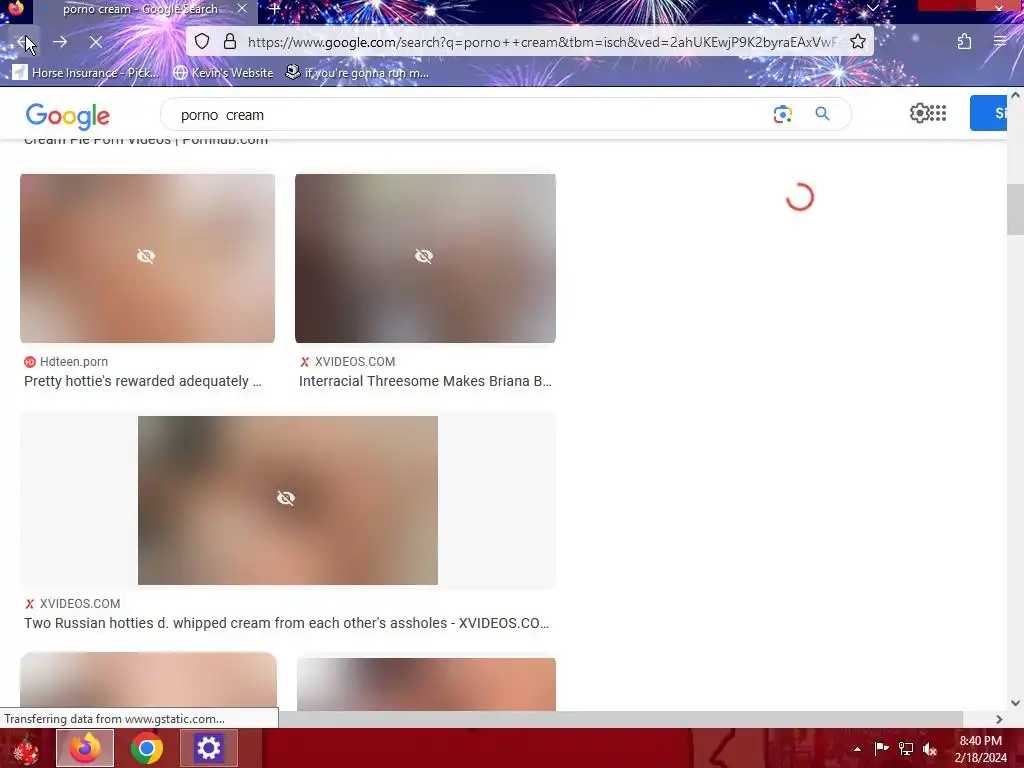Image resolution: width=1024 pixels, height=768 pixels.
Task: Open the Action Center flag icon
Action: [881, 748]
